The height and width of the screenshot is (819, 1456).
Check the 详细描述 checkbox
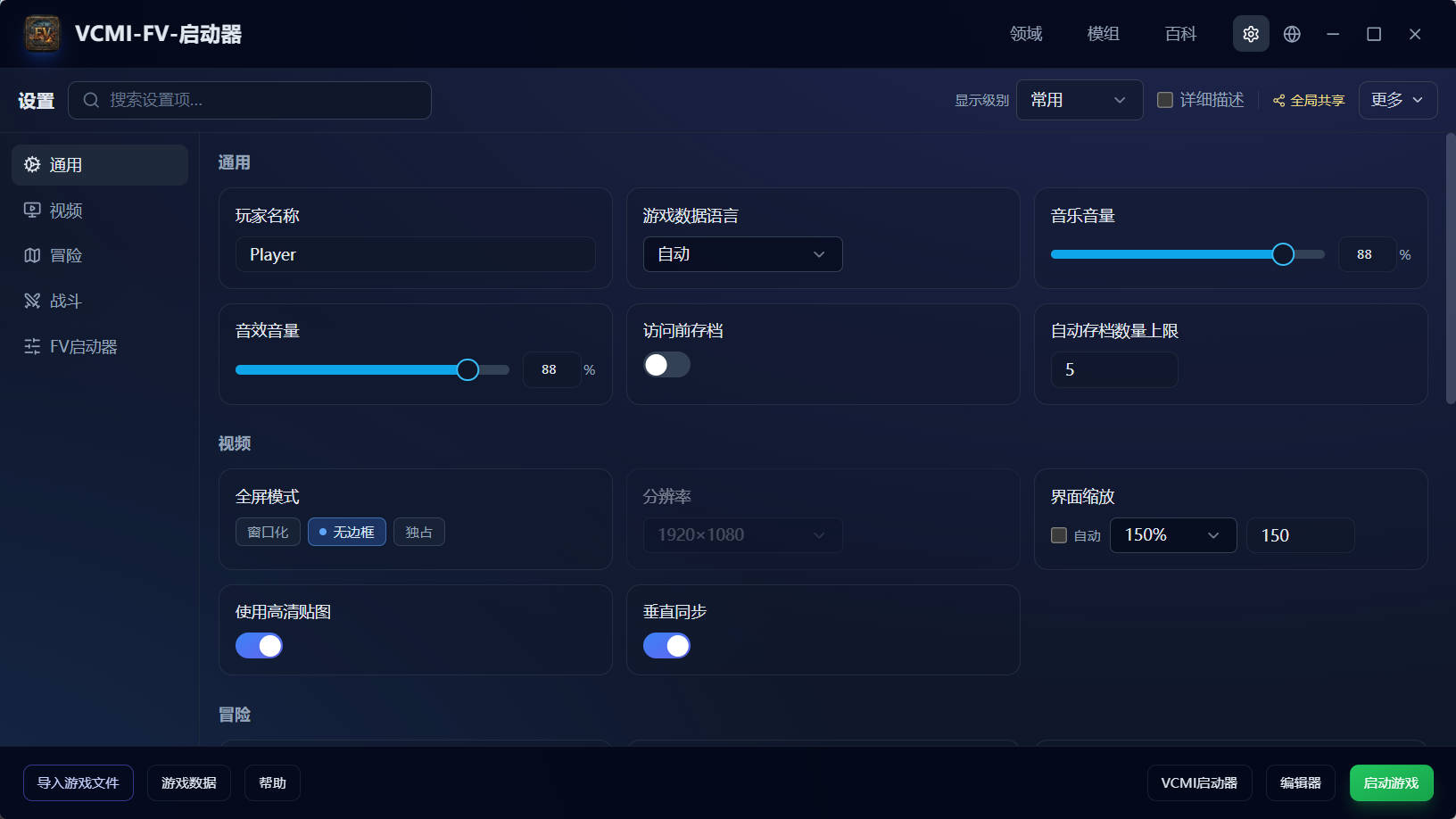click(1165, 100)
